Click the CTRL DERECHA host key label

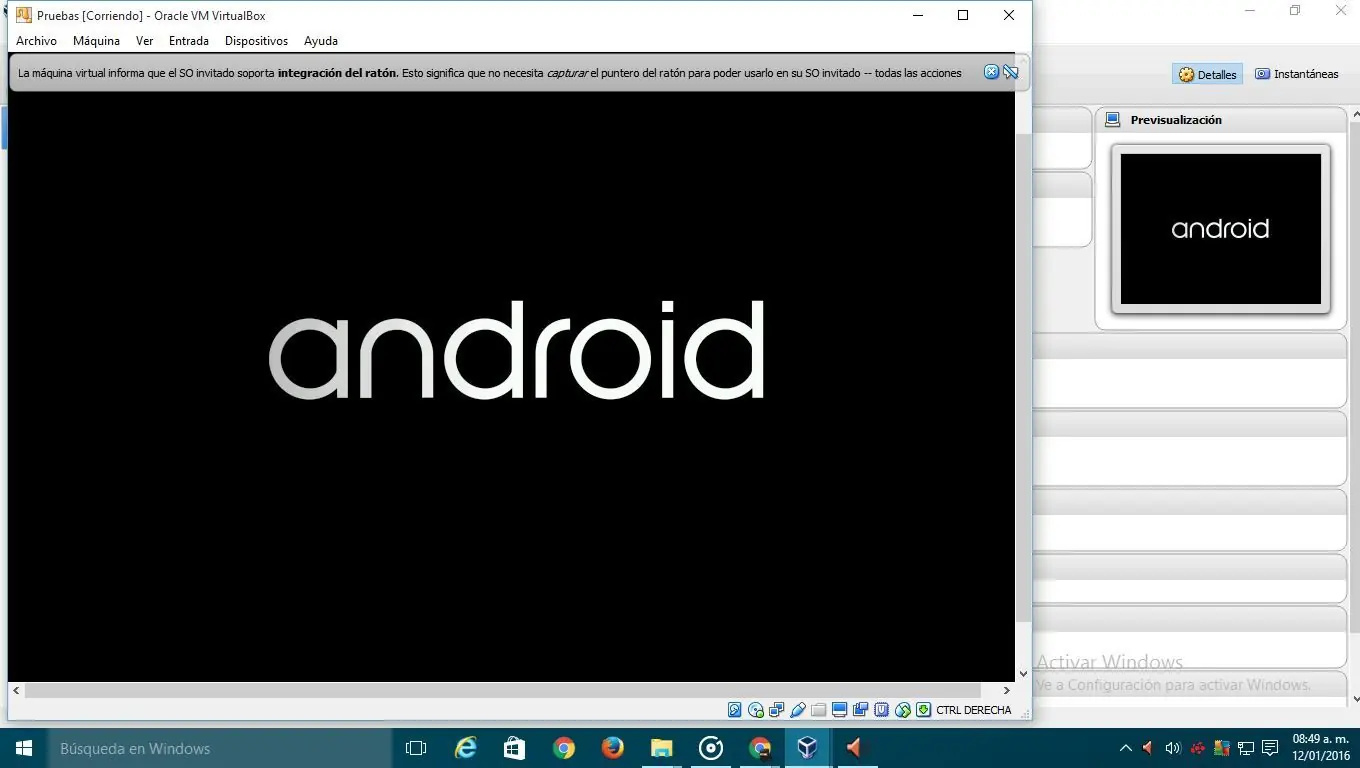974,710
